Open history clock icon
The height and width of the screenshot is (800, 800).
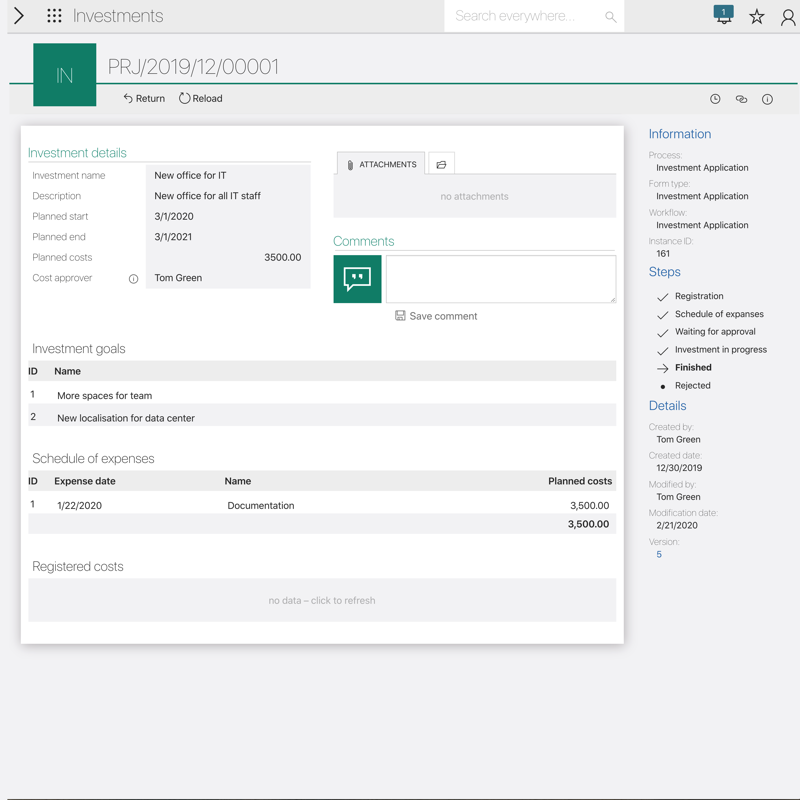click(715, 99)
